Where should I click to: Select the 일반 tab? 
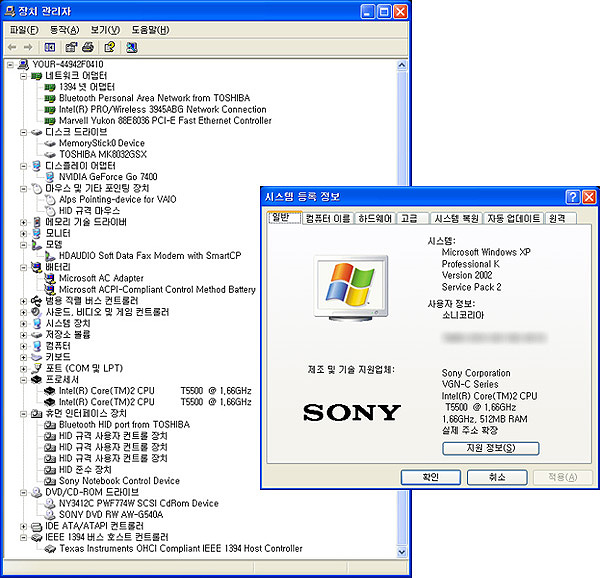[285, 217]
